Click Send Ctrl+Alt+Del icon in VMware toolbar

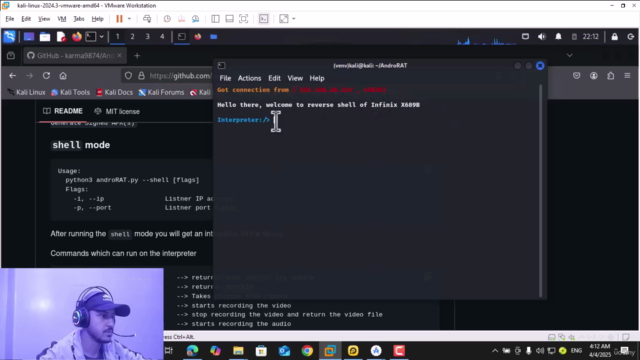pos(147,19)
